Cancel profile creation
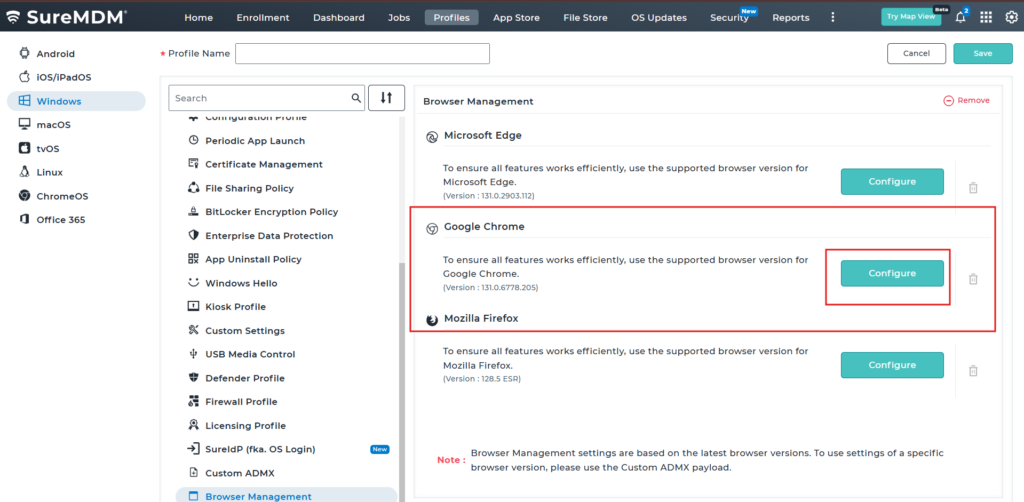 click(x=916, y=54)
